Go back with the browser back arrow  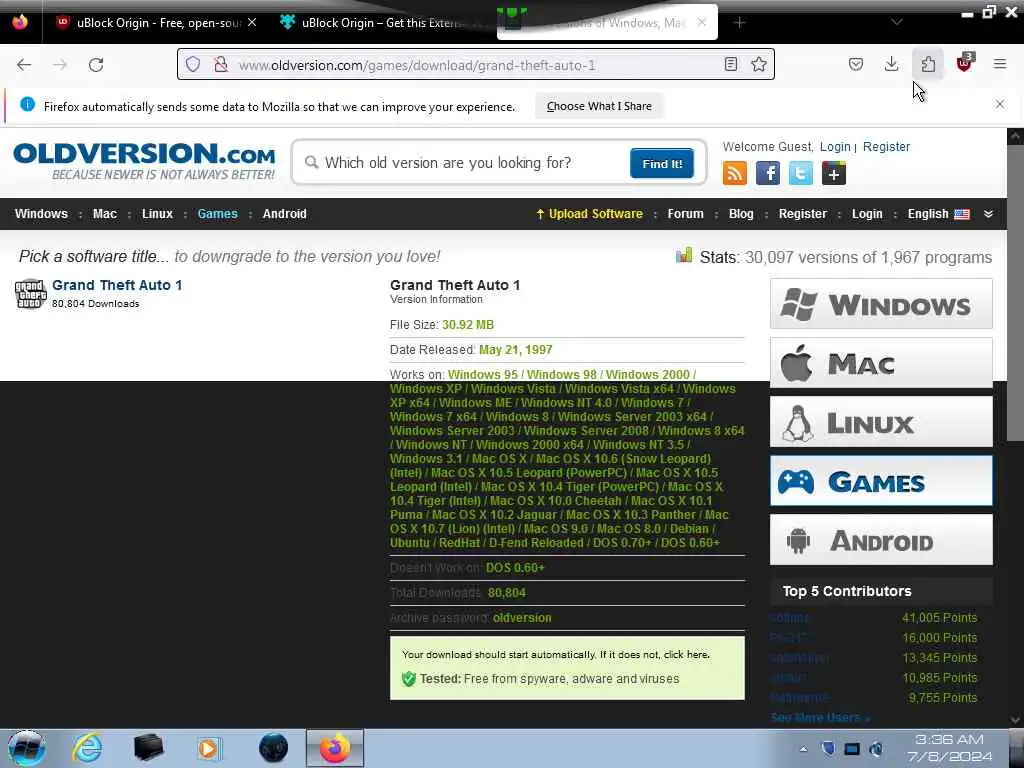(24, 65)
